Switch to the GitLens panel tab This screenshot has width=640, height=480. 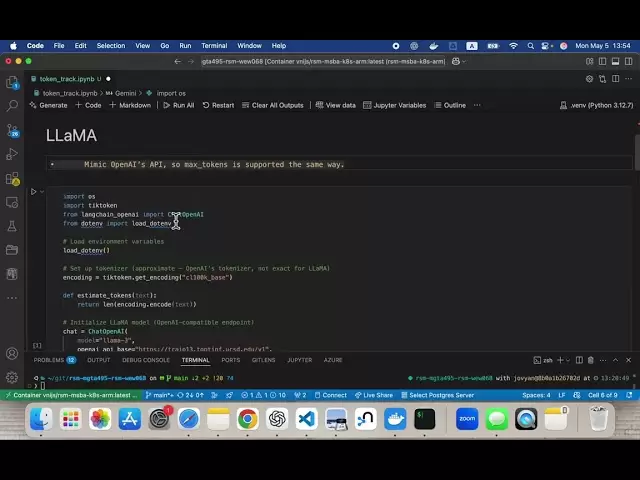[263, 360]
